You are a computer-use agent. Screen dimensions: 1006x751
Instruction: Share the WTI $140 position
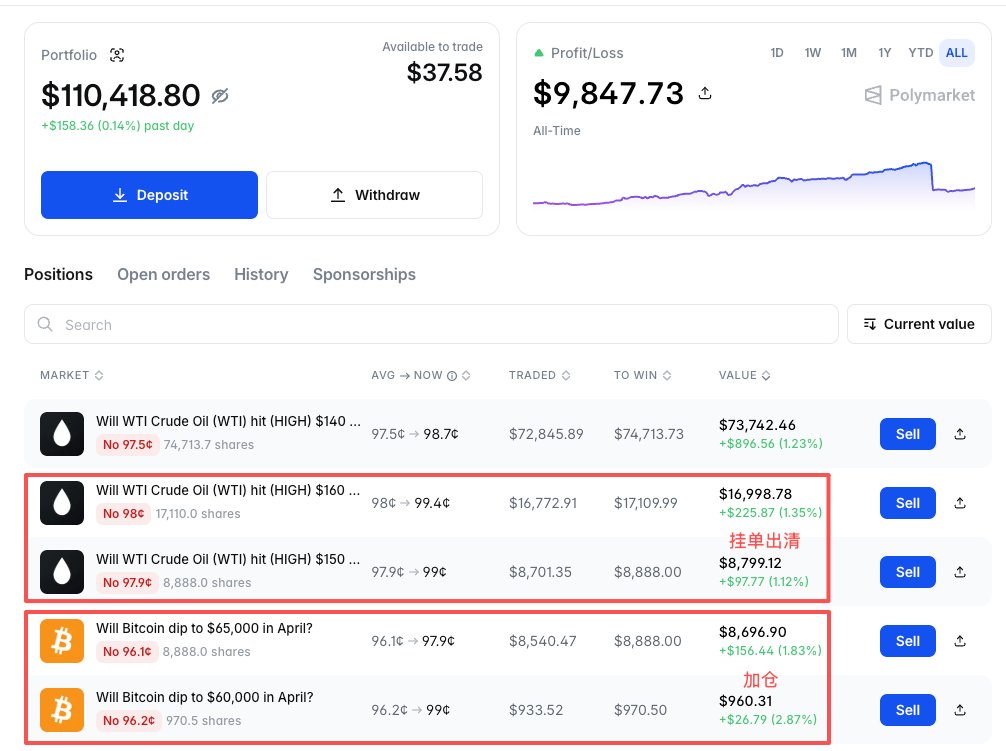point(960,434)
